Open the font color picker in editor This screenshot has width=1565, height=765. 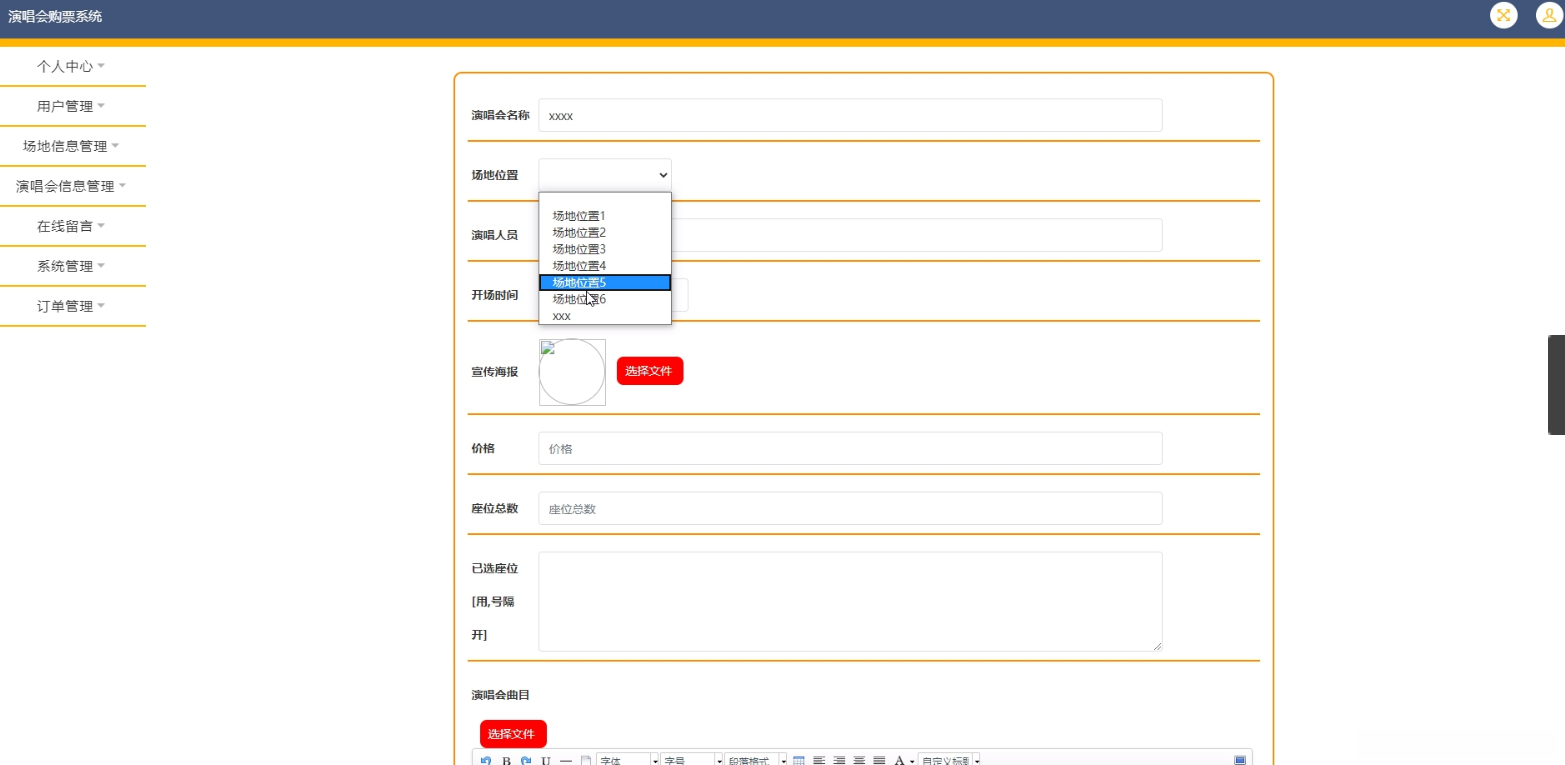903,761
